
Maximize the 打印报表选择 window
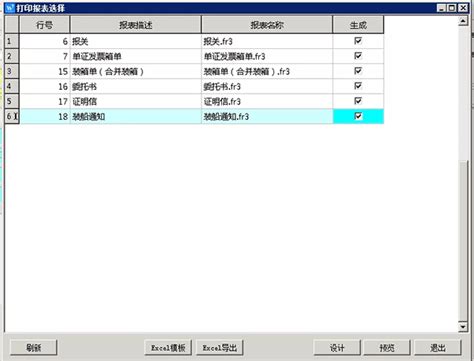tap(452, 8)
